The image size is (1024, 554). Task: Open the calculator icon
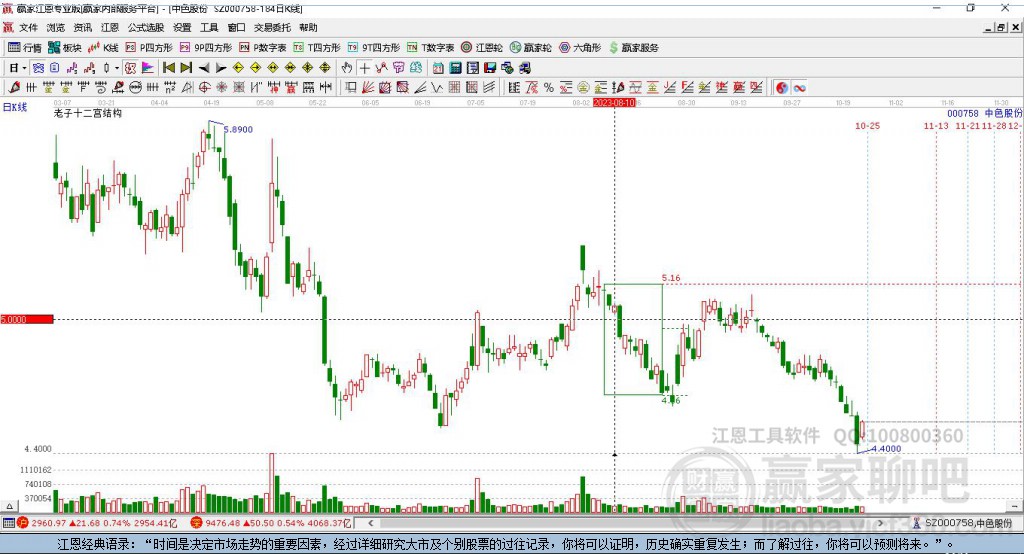click(455, 68)
